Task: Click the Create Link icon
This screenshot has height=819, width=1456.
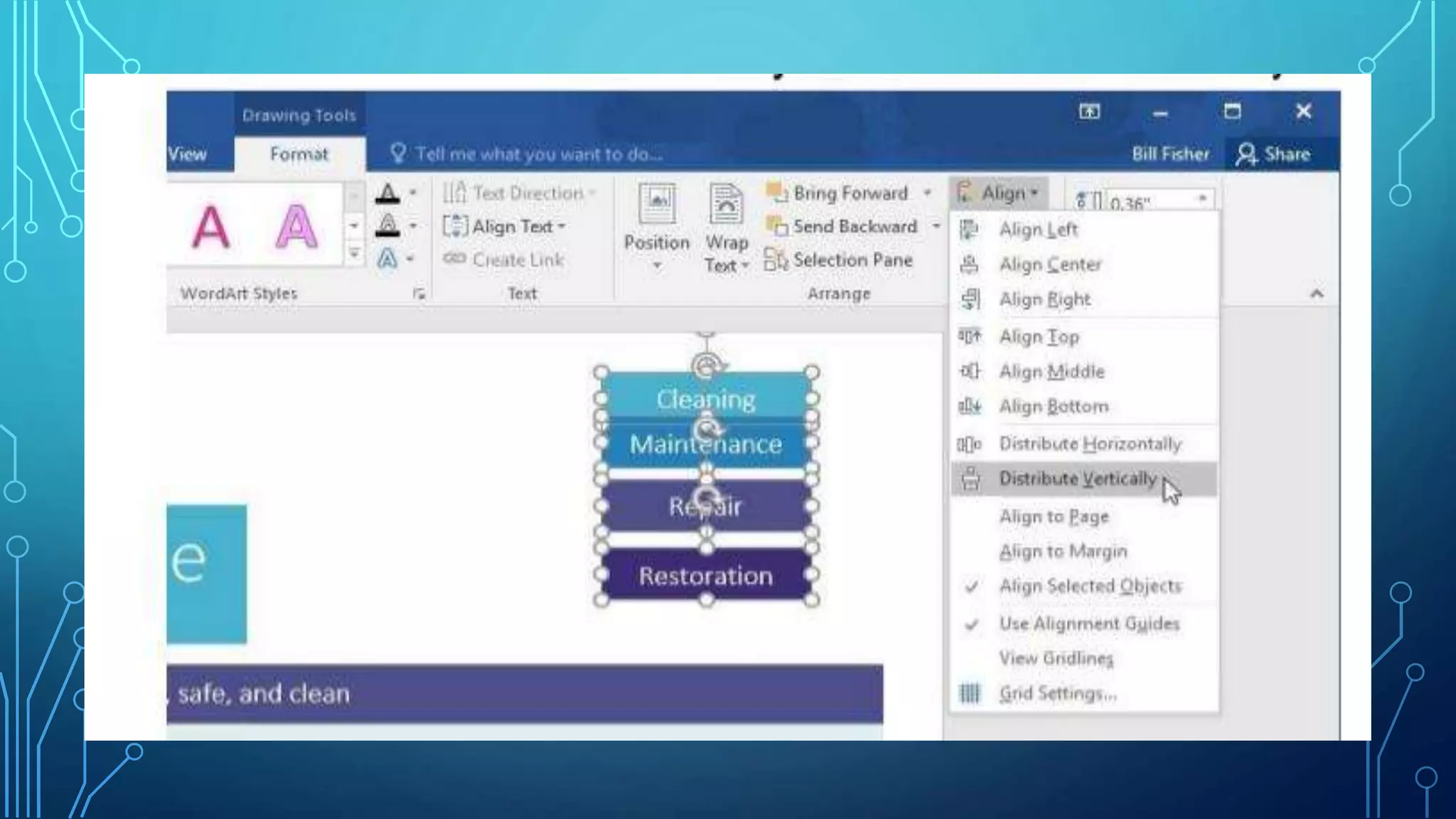Action: coord(455,259)
